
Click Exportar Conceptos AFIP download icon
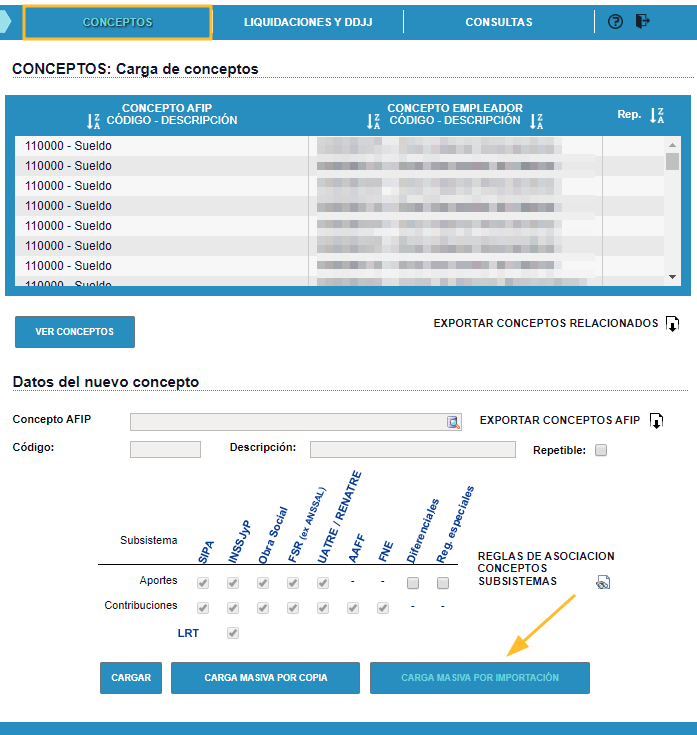coord(656,421)
